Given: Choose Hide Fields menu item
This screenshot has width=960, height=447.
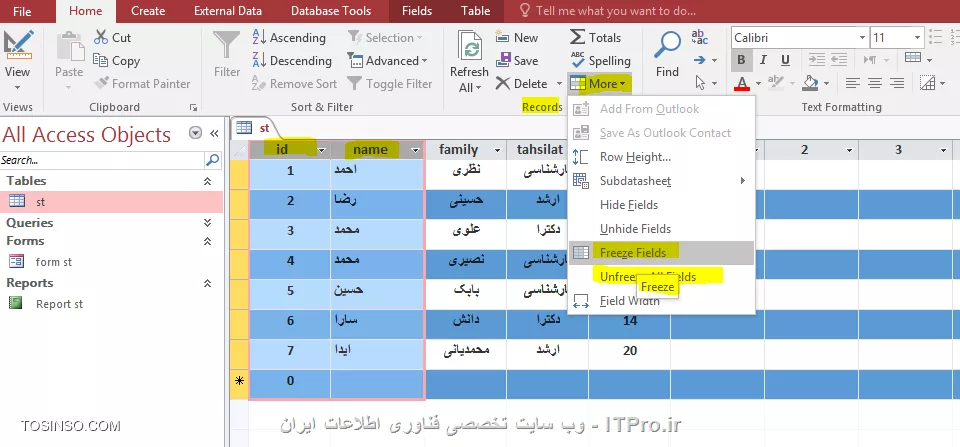Looking at the screenshot, I should click(661, 205).
